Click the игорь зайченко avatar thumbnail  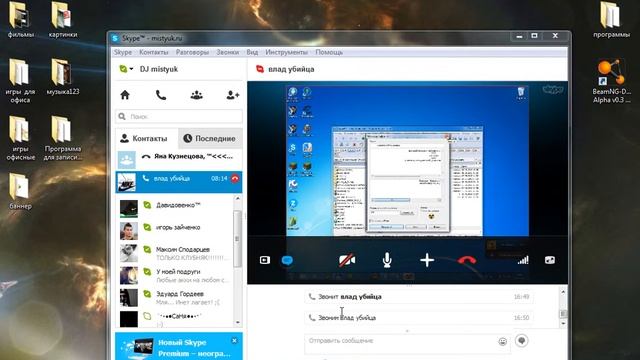(x=129, y=231)
